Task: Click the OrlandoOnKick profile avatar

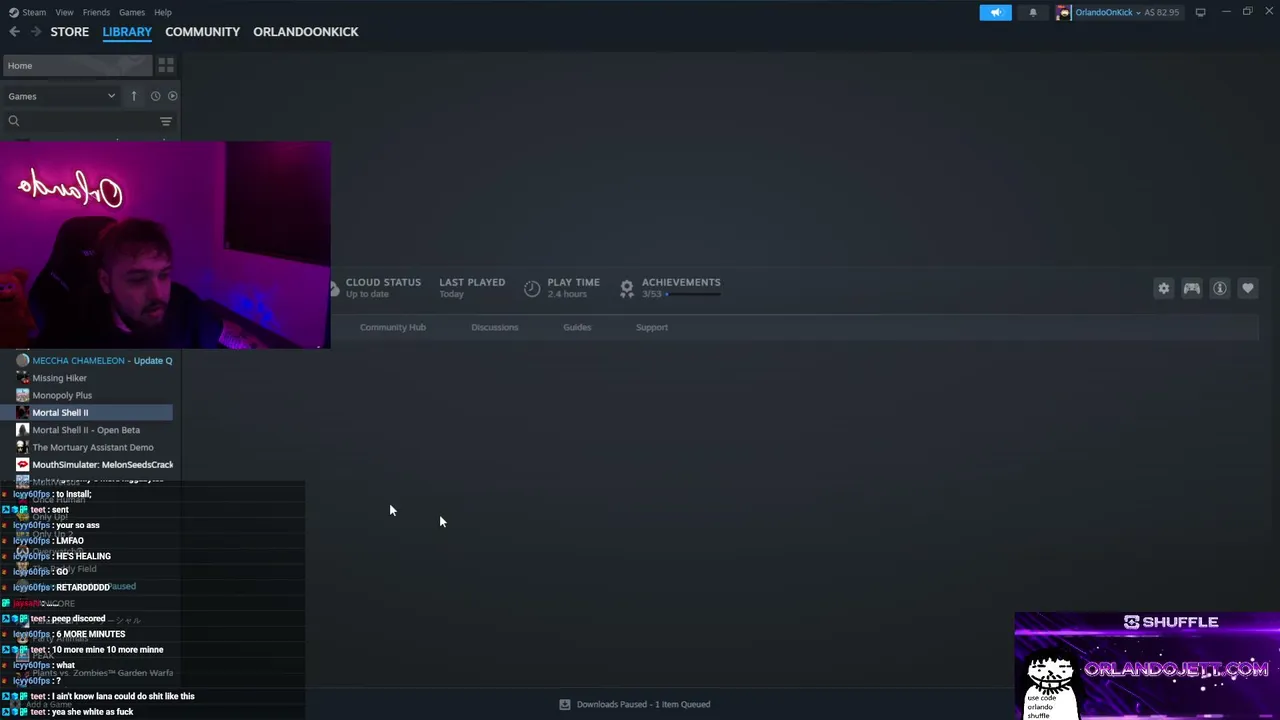Action: tap(1063, 12)
